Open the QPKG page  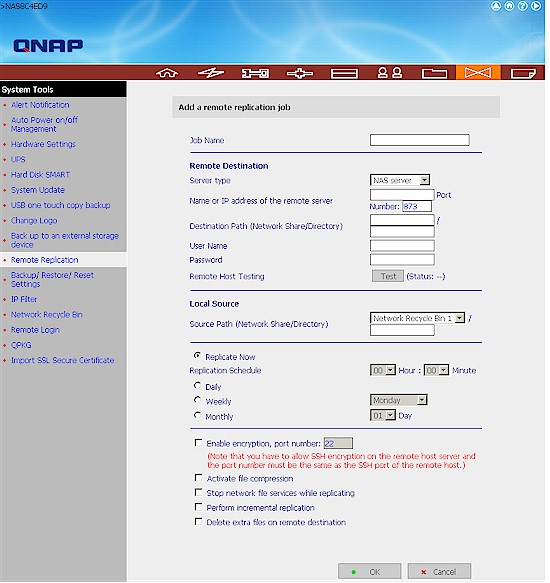(21, 345)
